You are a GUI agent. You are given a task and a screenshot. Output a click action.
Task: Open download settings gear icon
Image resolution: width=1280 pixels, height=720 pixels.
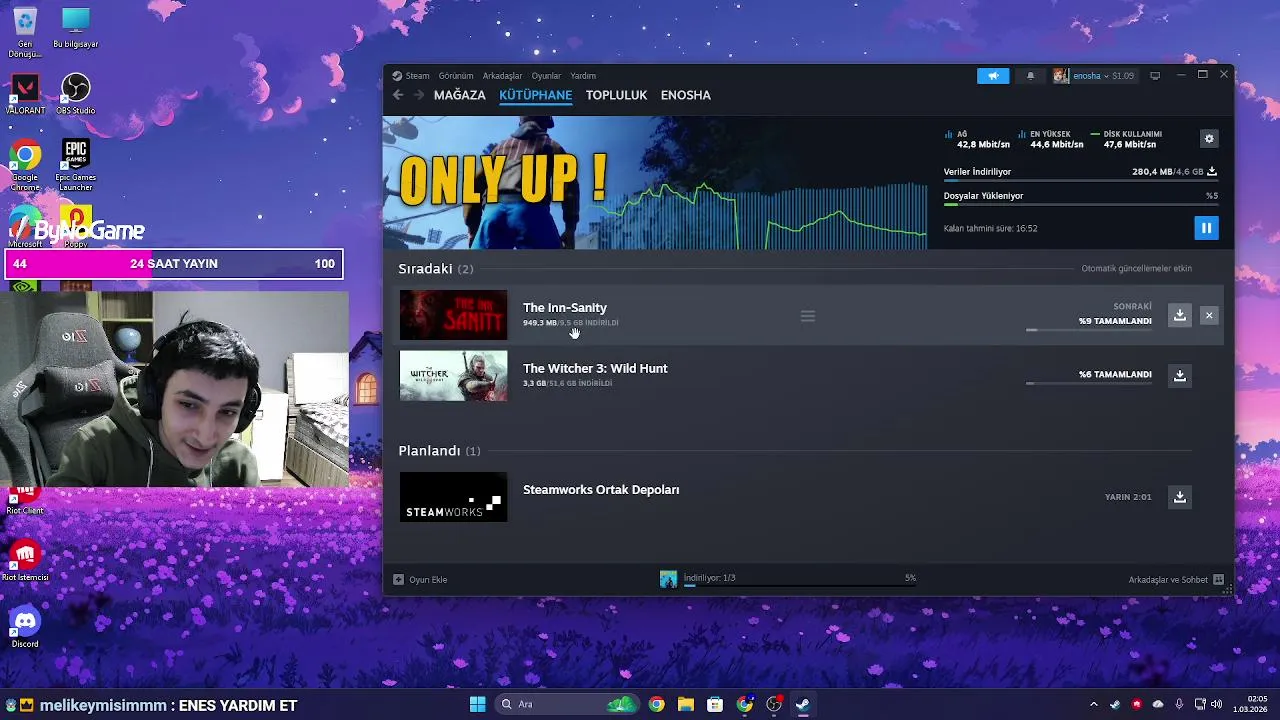(x=1209, y=139)
